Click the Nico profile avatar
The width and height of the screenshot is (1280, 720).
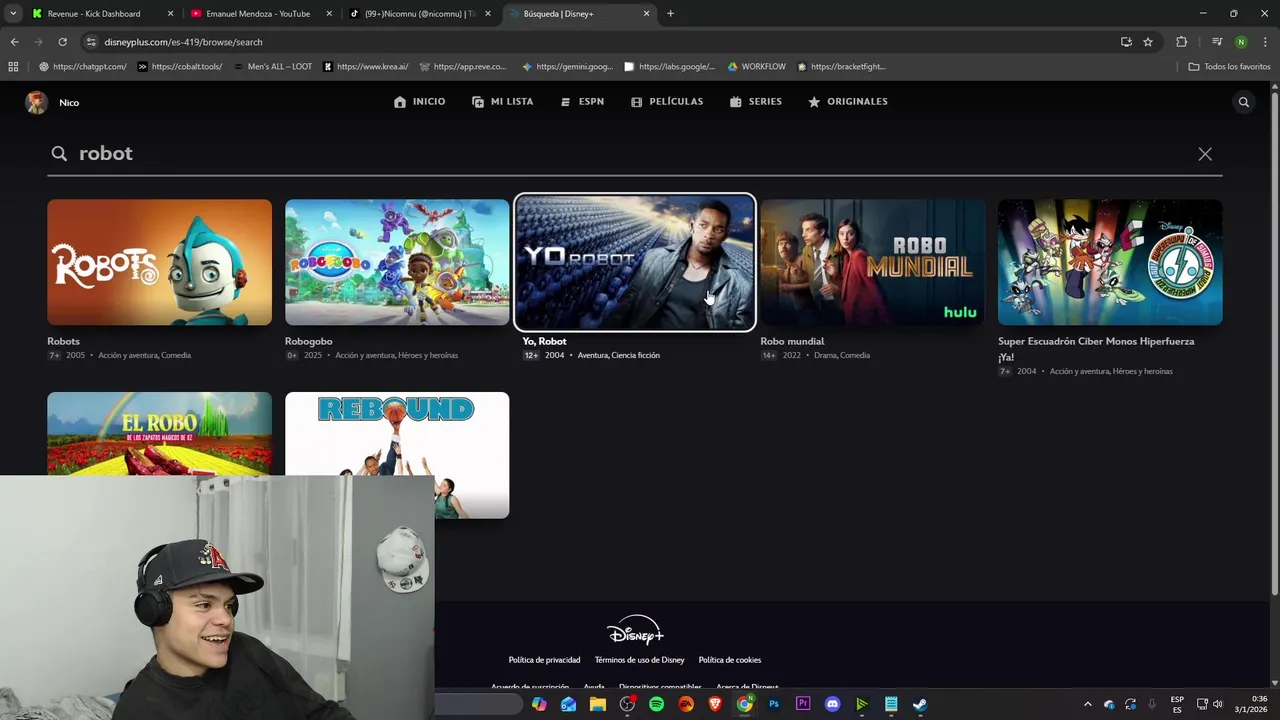pos(37,103)
